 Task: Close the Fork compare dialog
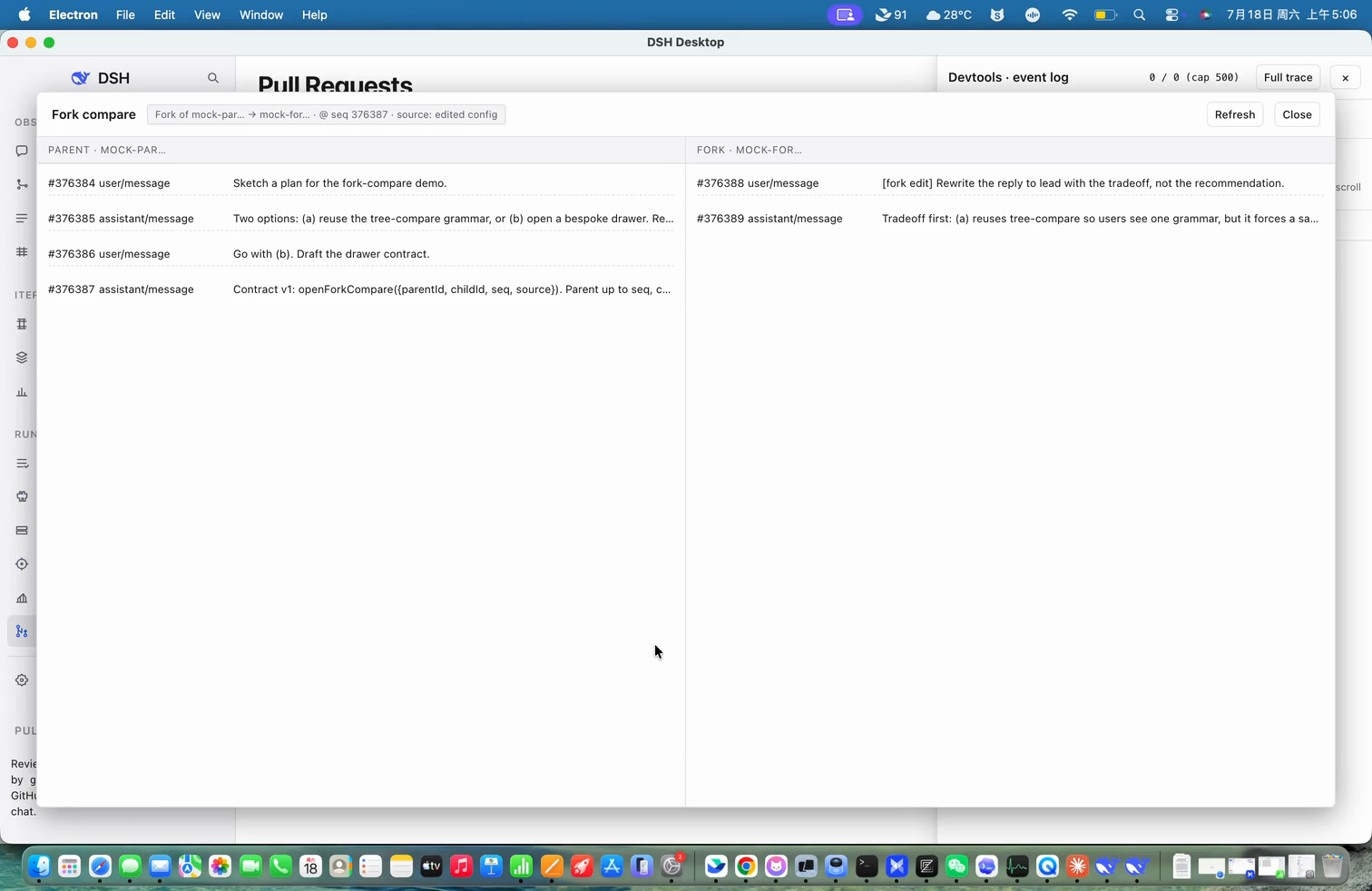click(1297, 114)
